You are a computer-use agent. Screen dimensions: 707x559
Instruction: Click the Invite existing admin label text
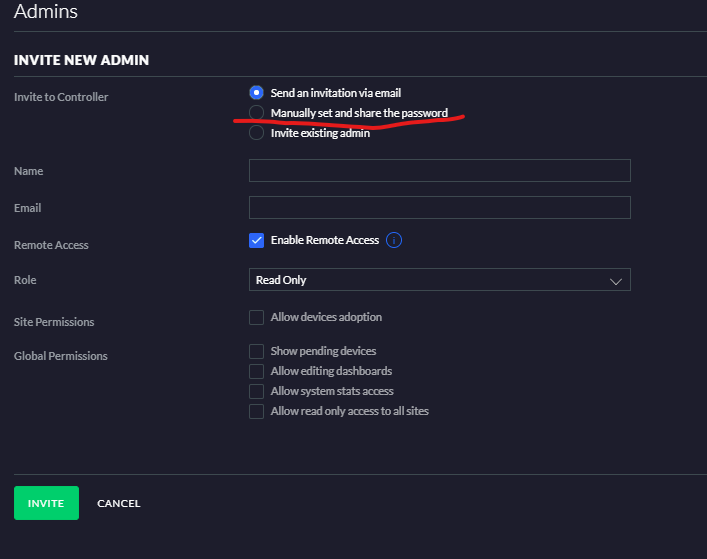[x=320, y=134]
